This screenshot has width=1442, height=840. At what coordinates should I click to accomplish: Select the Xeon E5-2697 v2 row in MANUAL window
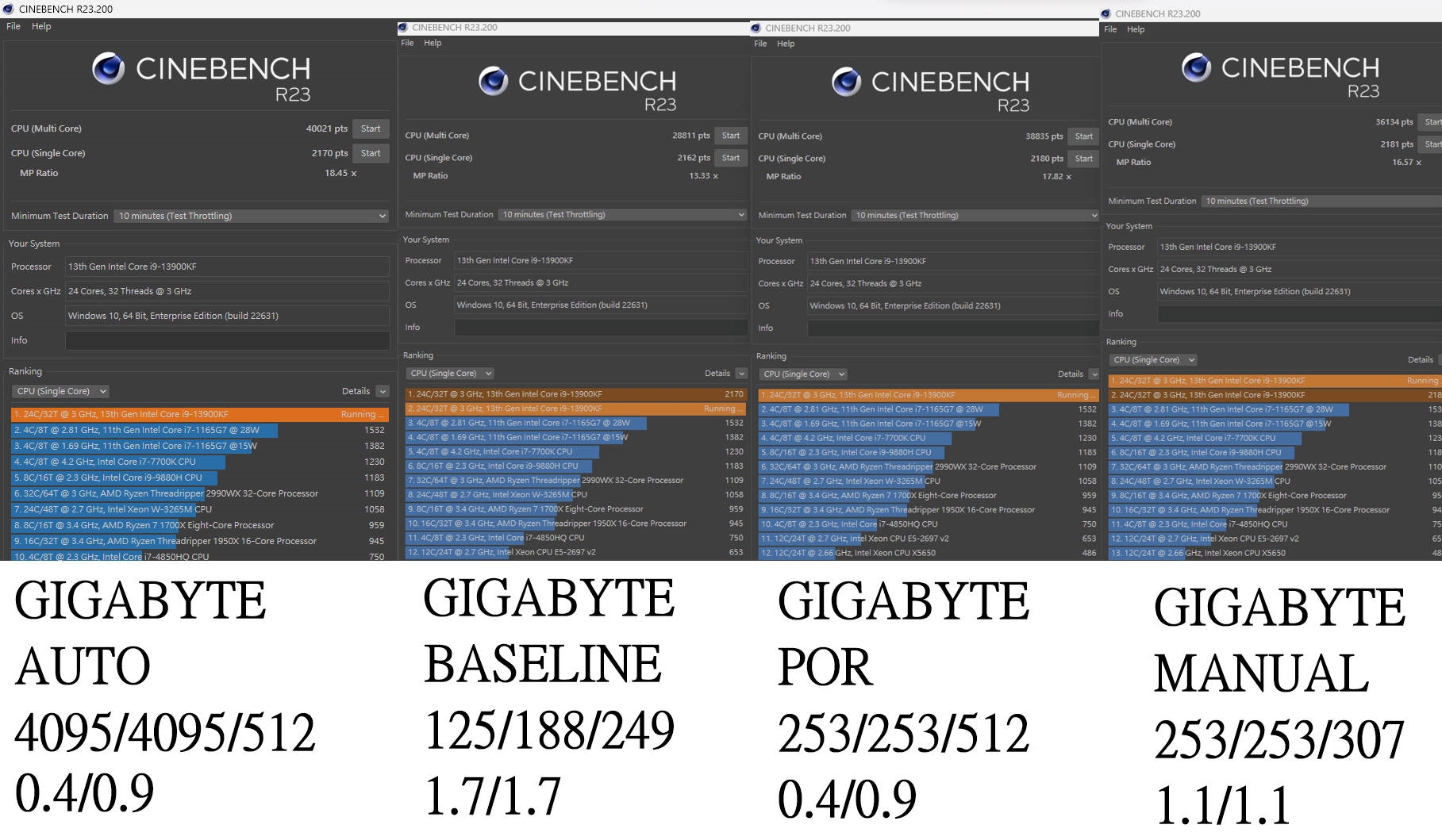[1275, 539]
